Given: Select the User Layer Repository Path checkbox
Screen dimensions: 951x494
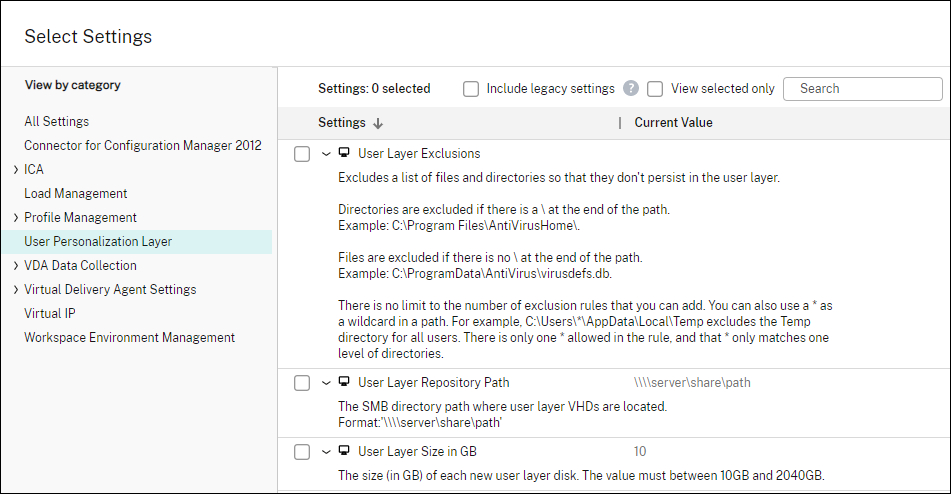Looking at the screenshot, I should pyautogui.click(x=302, y=383).
